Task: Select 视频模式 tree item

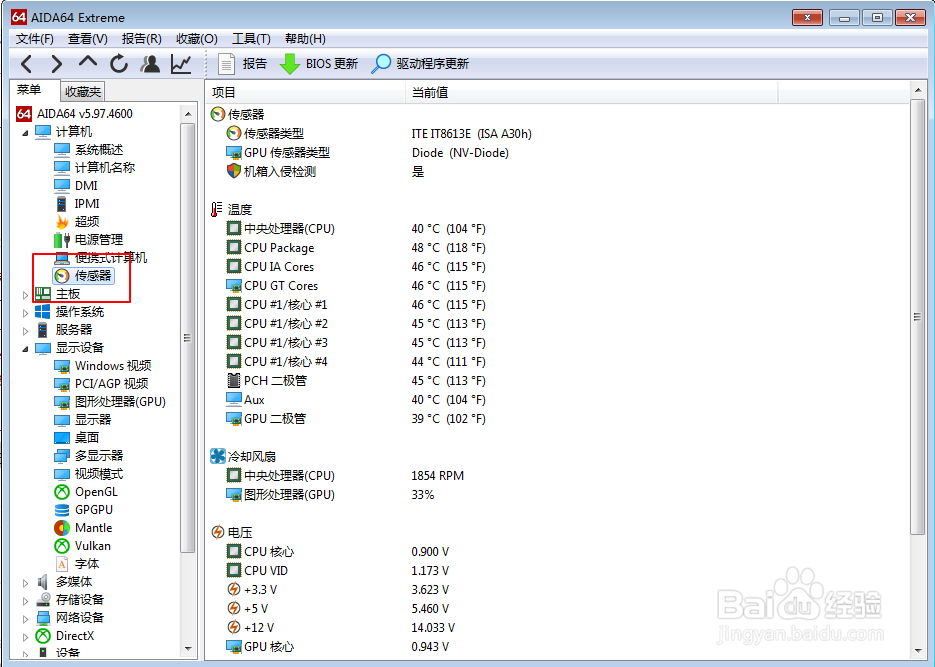Action: [x=88, y=474]
